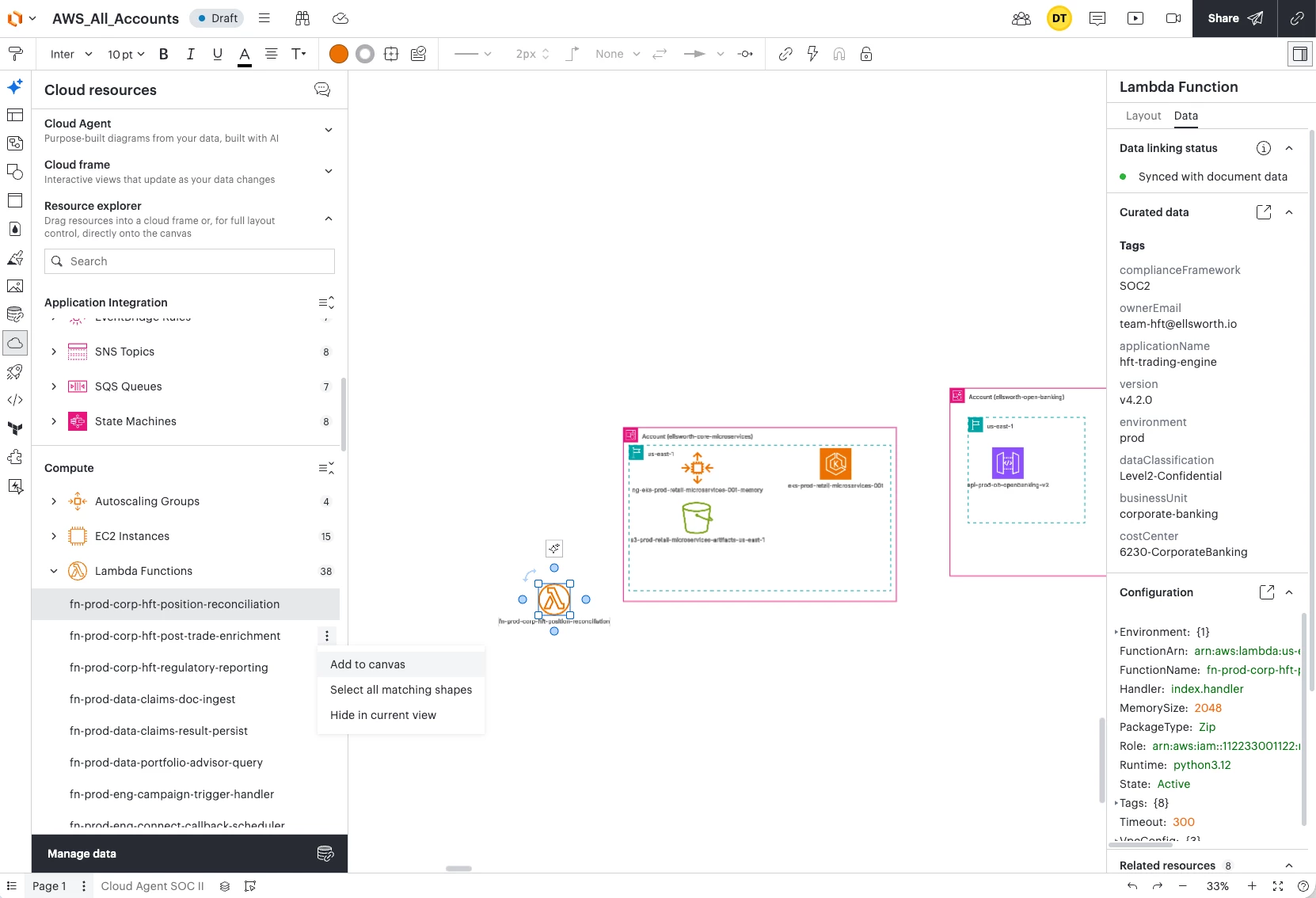Click the code brackets sidebar icon

(15, 400)
